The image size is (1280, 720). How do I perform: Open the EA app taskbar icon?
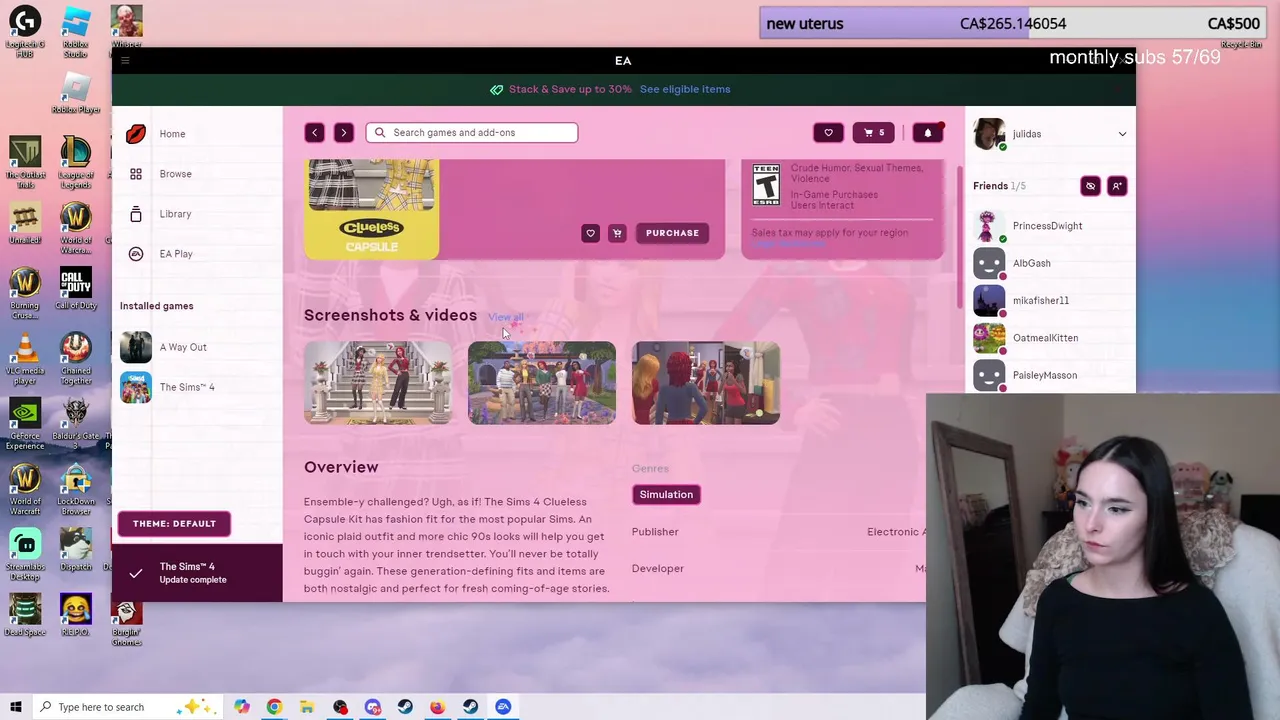tap(503, 707)
